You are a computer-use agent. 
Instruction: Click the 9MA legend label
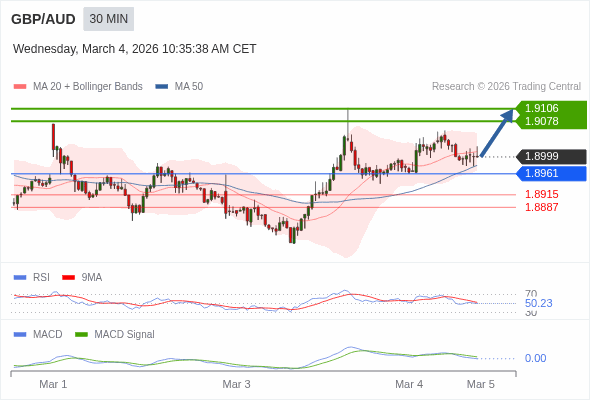click(92, 278)
